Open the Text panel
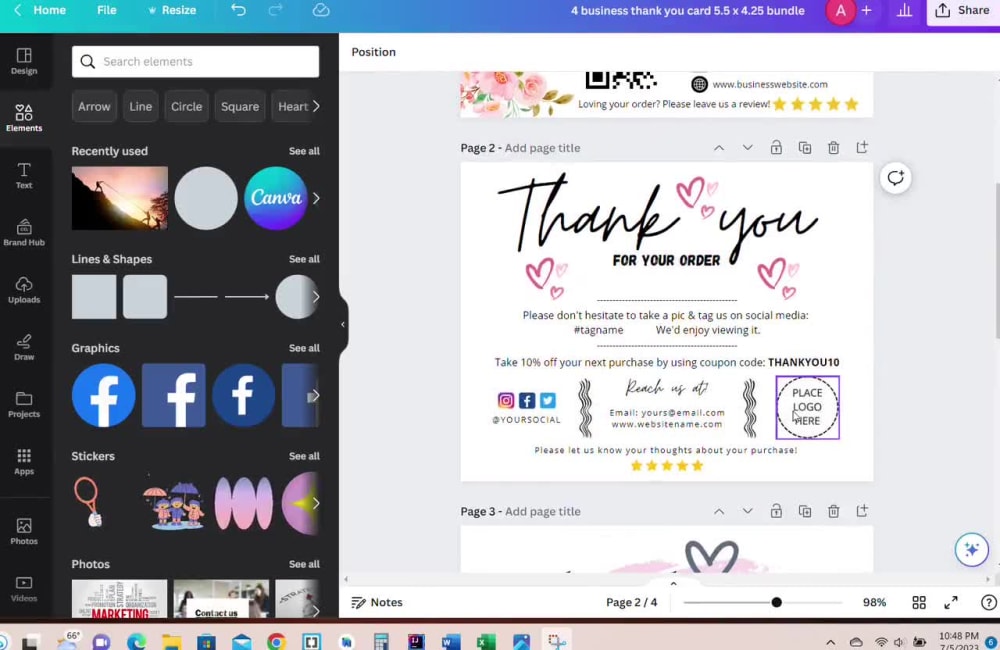 (24, 172)
